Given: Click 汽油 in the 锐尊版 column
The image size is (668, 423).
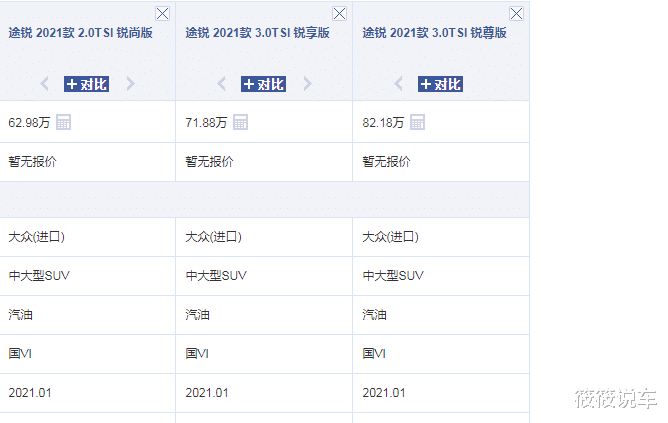Looking at the screenshot, I should pyautogui.click(x=374, y=315).
